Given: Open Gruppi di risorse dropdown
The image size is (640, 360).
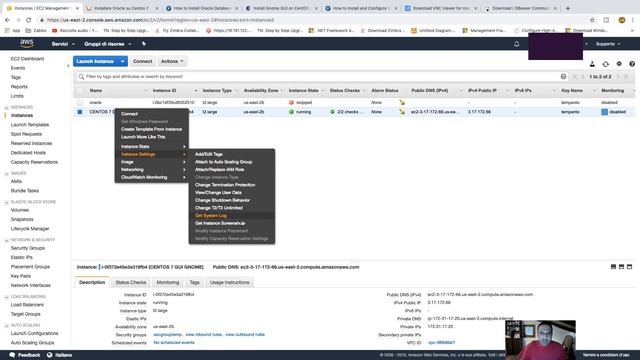Looking at the screenshot, I should pyautogui.click(x=108, y=44).
